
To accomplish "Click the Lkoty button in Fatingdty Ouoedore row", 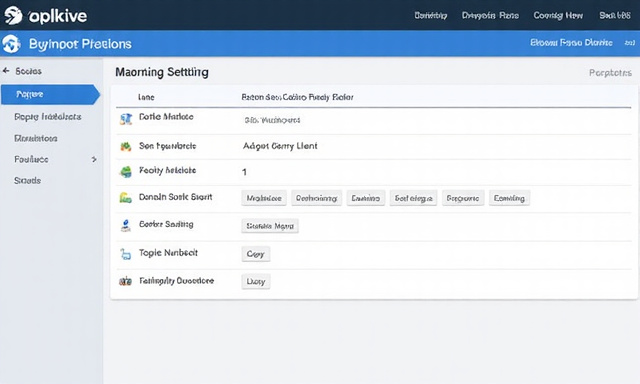I will [x=256, y=281].
